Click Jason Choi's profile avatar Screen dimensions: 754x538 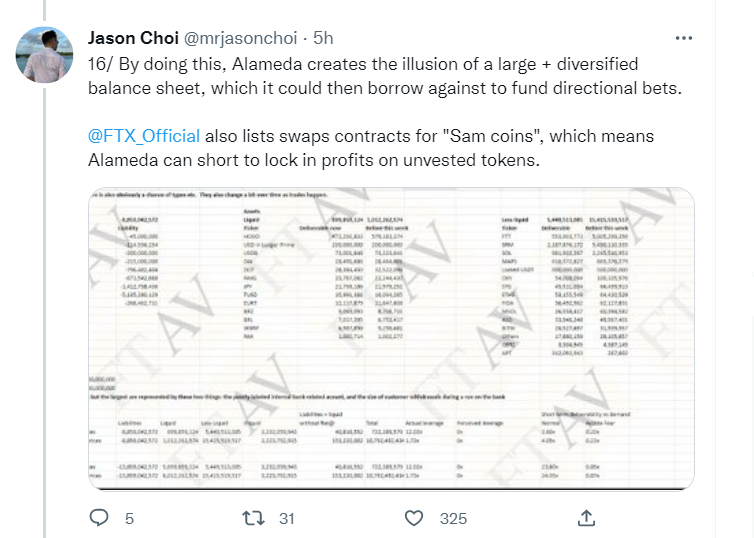click(43, 54)
